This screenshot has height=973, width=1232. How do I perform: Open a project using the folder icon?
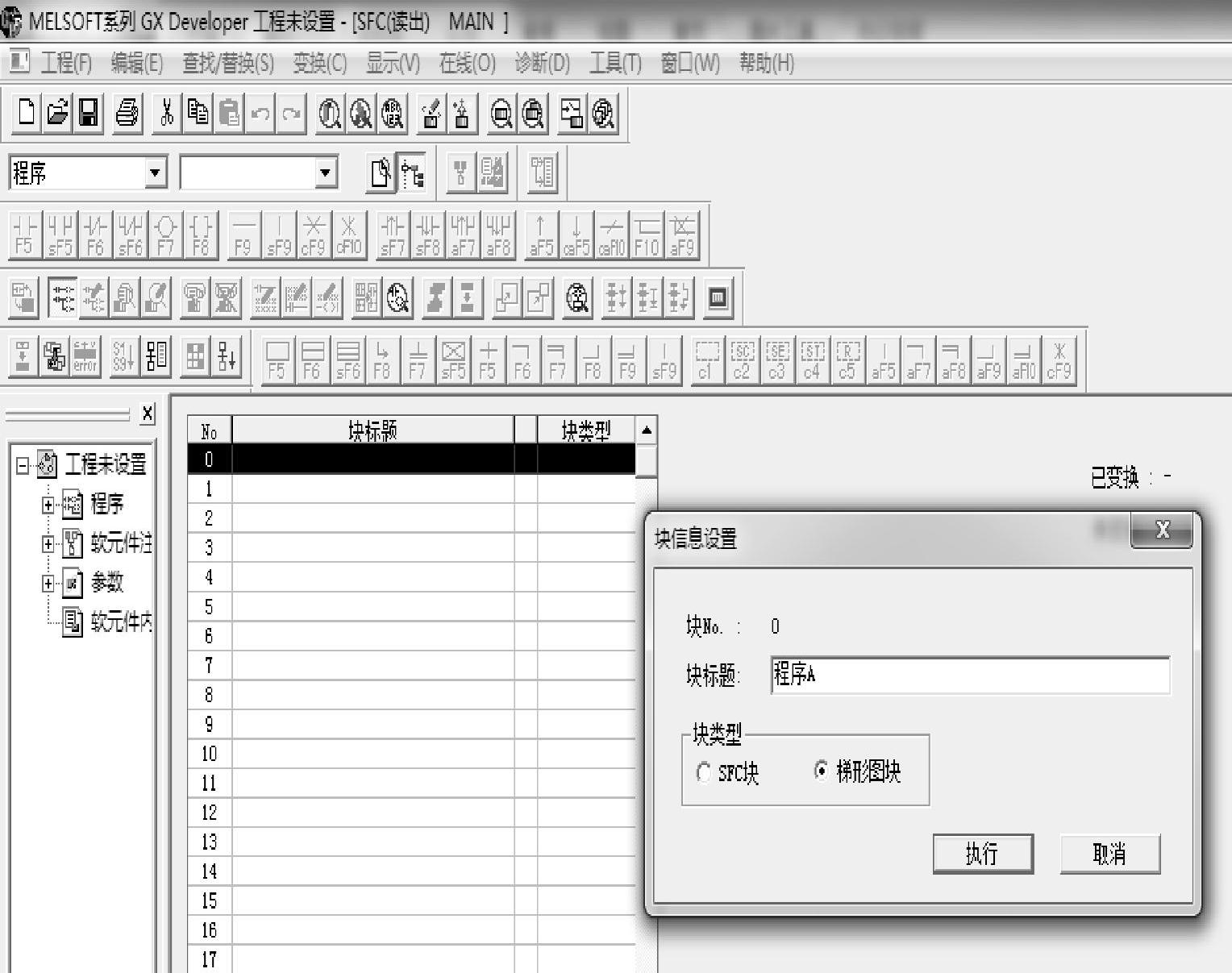(x=57, y=112)
